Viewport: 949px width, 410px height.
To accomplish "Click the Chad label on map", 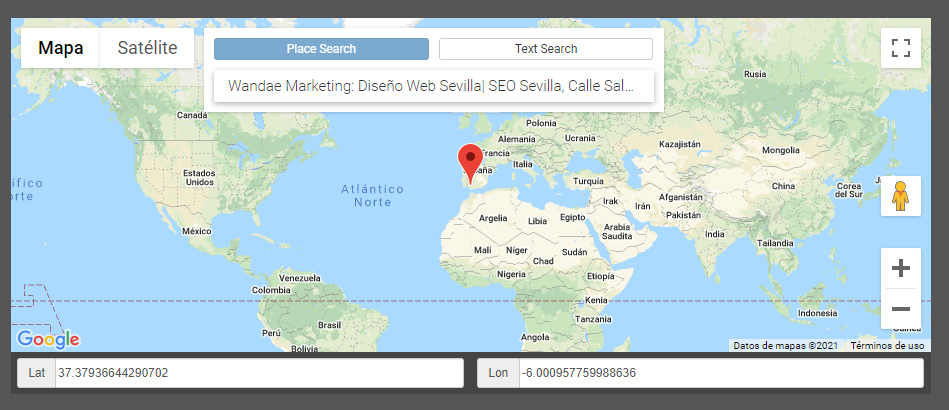I will point(543,261).
